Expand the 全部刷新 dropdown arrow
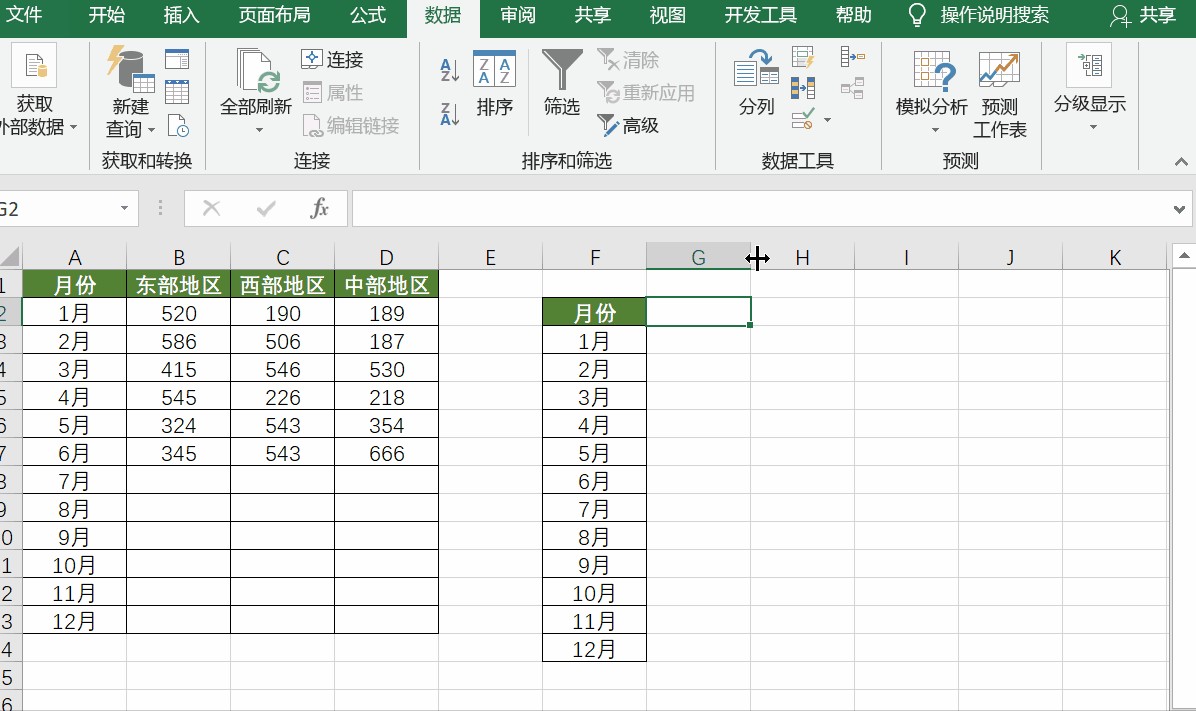This screenshot has width=1196, height=711. coord(259,130)
